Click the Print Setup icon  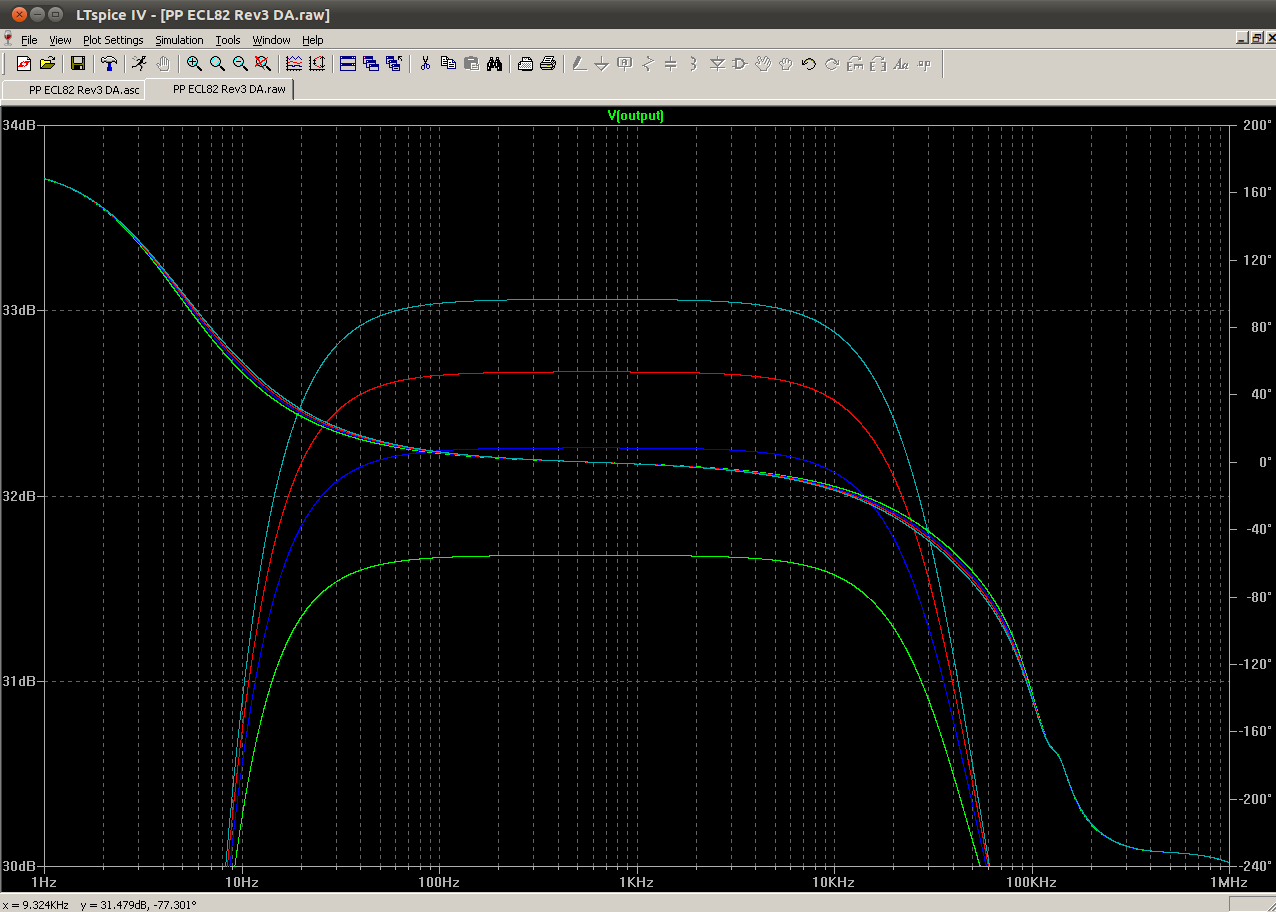pyautogui.click(x=525, y=64)
